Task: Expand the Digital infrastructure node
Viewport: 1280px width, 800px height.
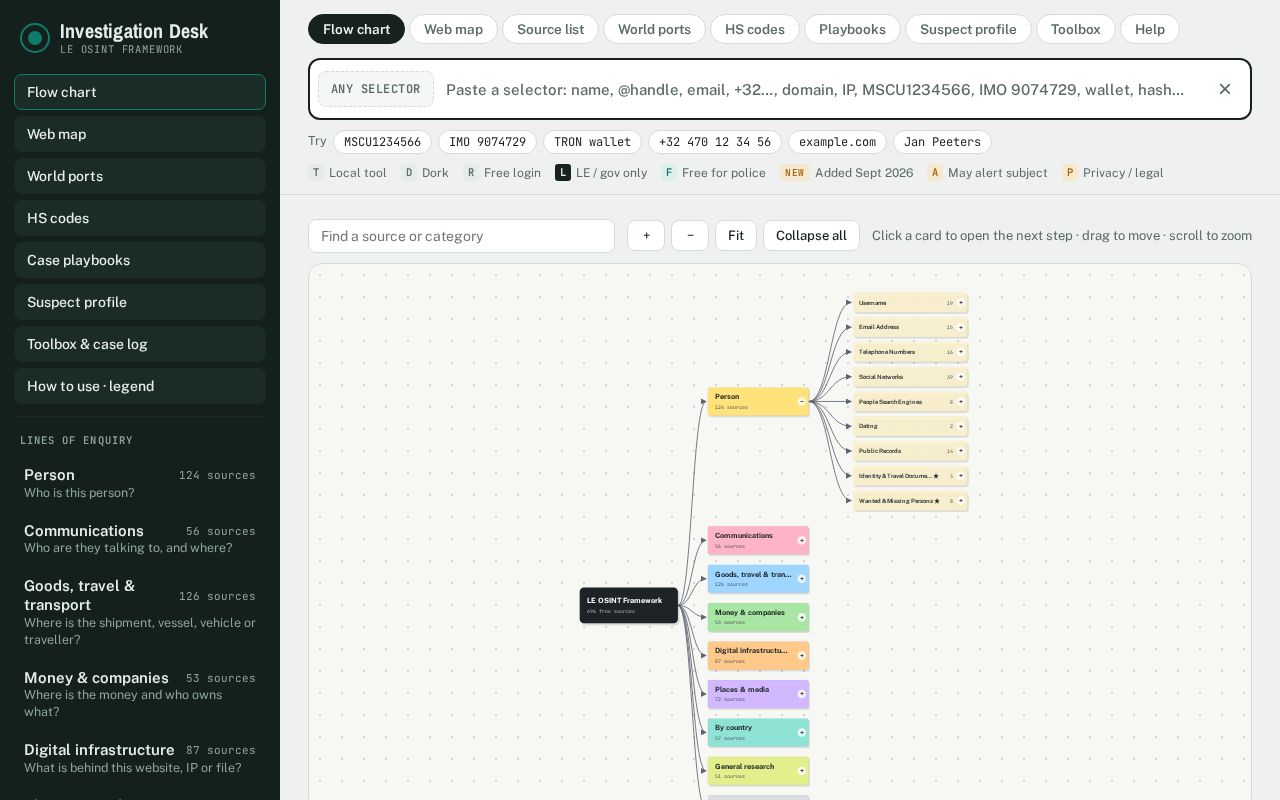Action: (801, 655)
